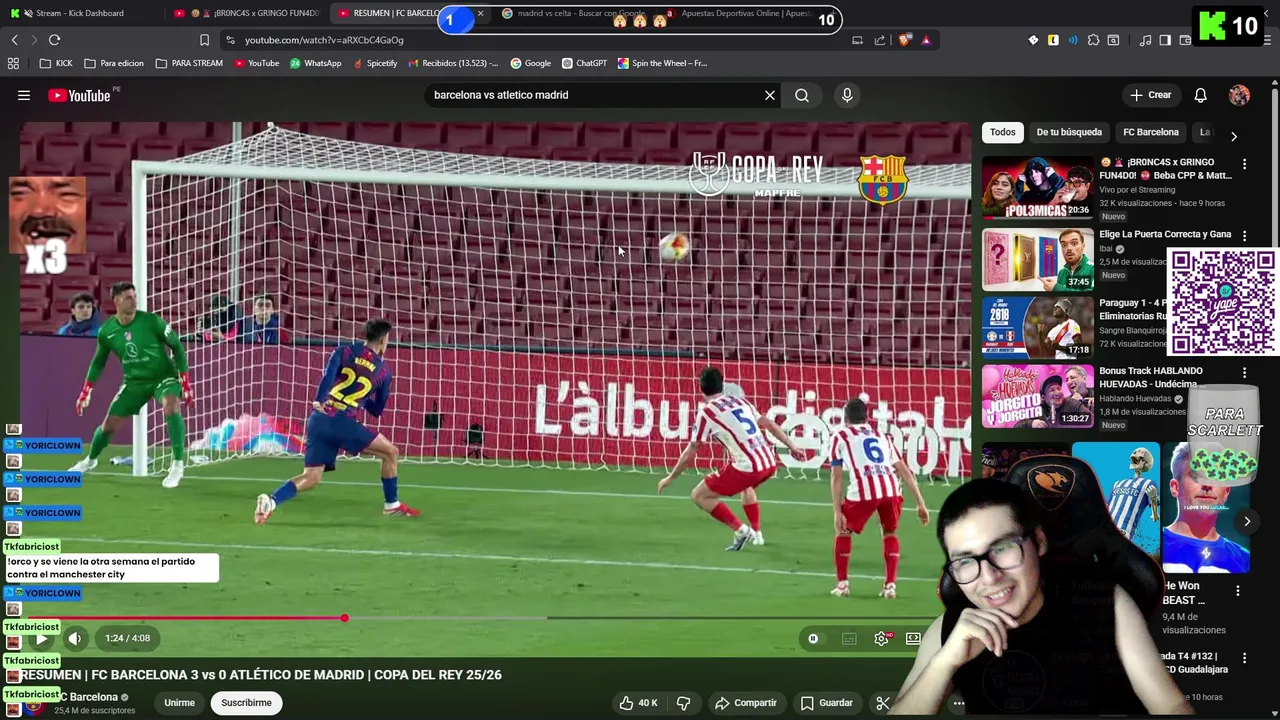Like the video with 40 K likes
Image resolution: width=1280 pixels, height=720 pixels.
tap(638, 703)
